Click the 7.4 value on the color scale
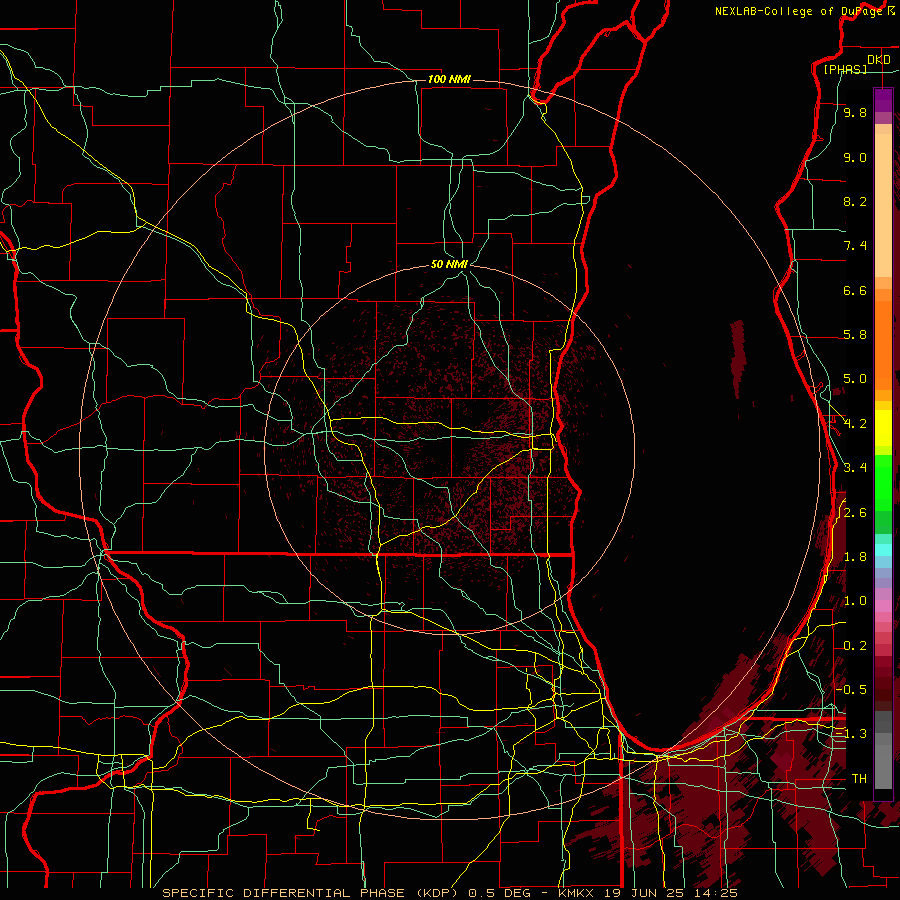 pyautogui.click(x=855, y=246)
